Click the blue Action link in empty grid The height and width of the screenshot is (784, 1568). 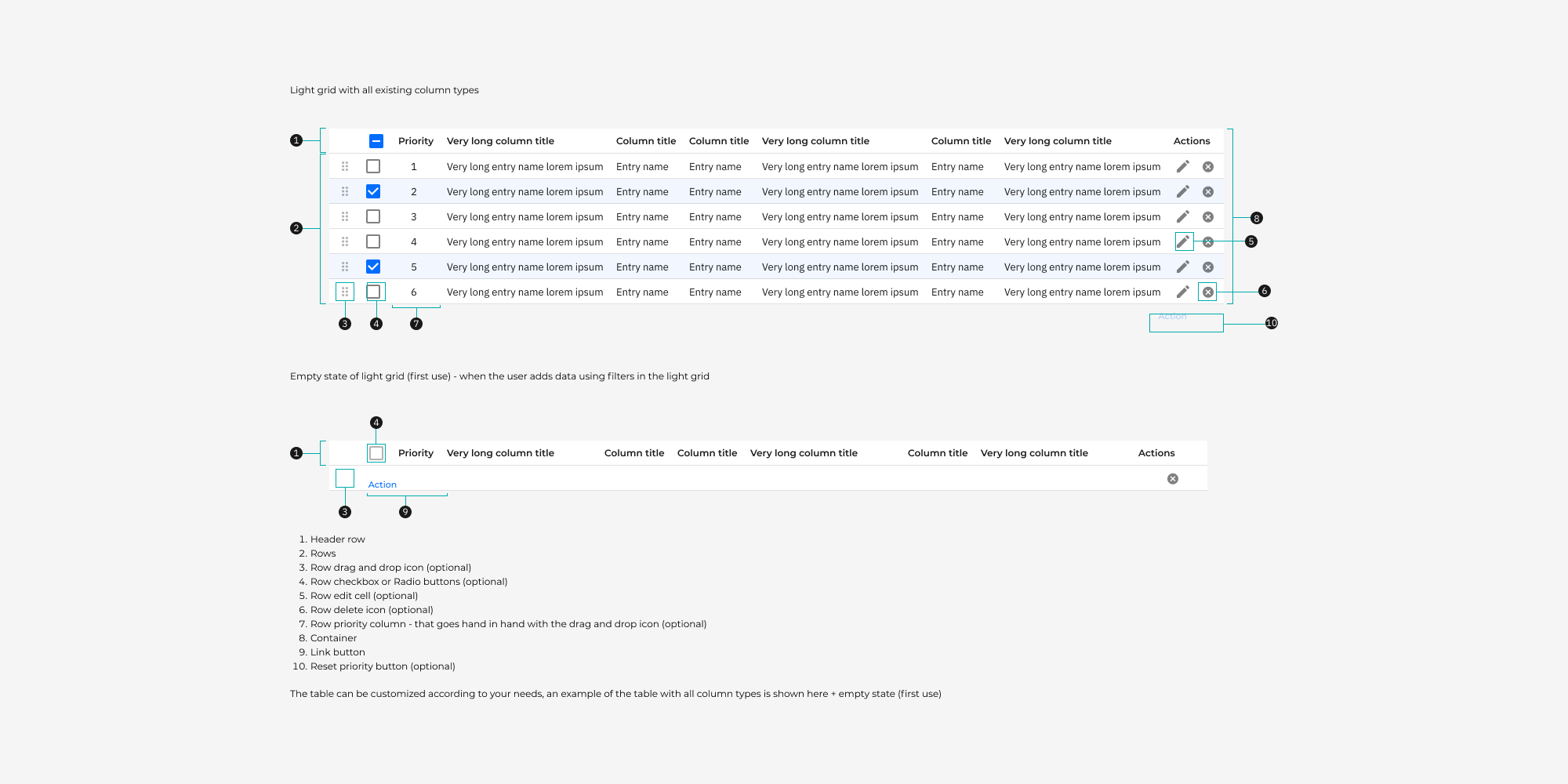pos(383,485)
